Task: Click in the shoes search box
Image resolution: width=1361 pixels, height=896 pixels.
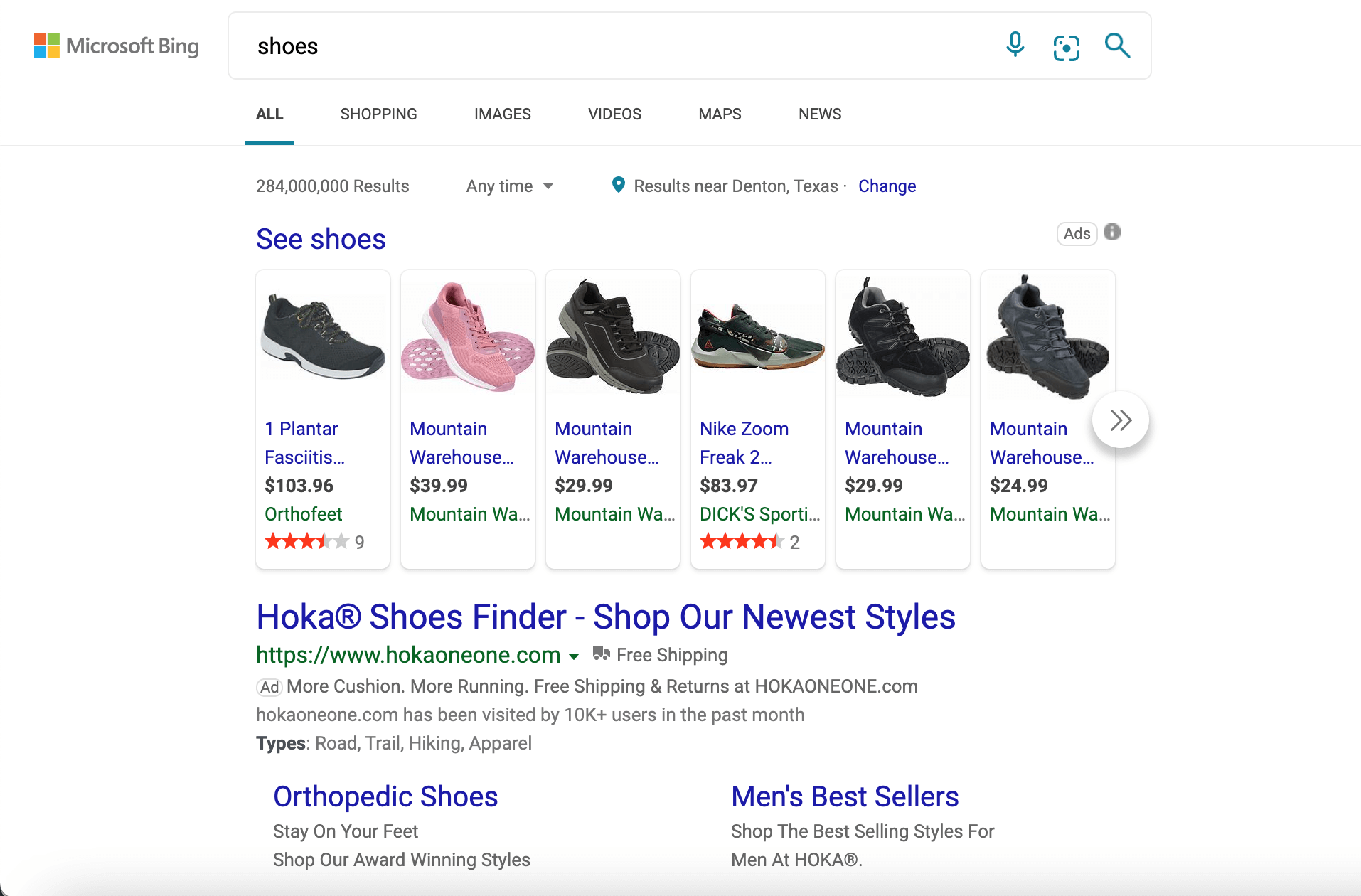Action: pos(612,46)
